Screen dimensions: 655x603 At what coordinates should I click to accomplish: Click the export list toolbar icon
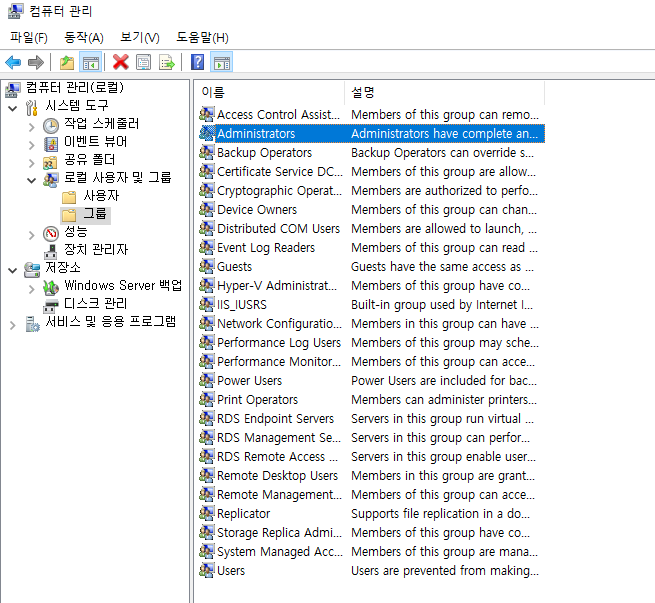(x=167, y=63)
